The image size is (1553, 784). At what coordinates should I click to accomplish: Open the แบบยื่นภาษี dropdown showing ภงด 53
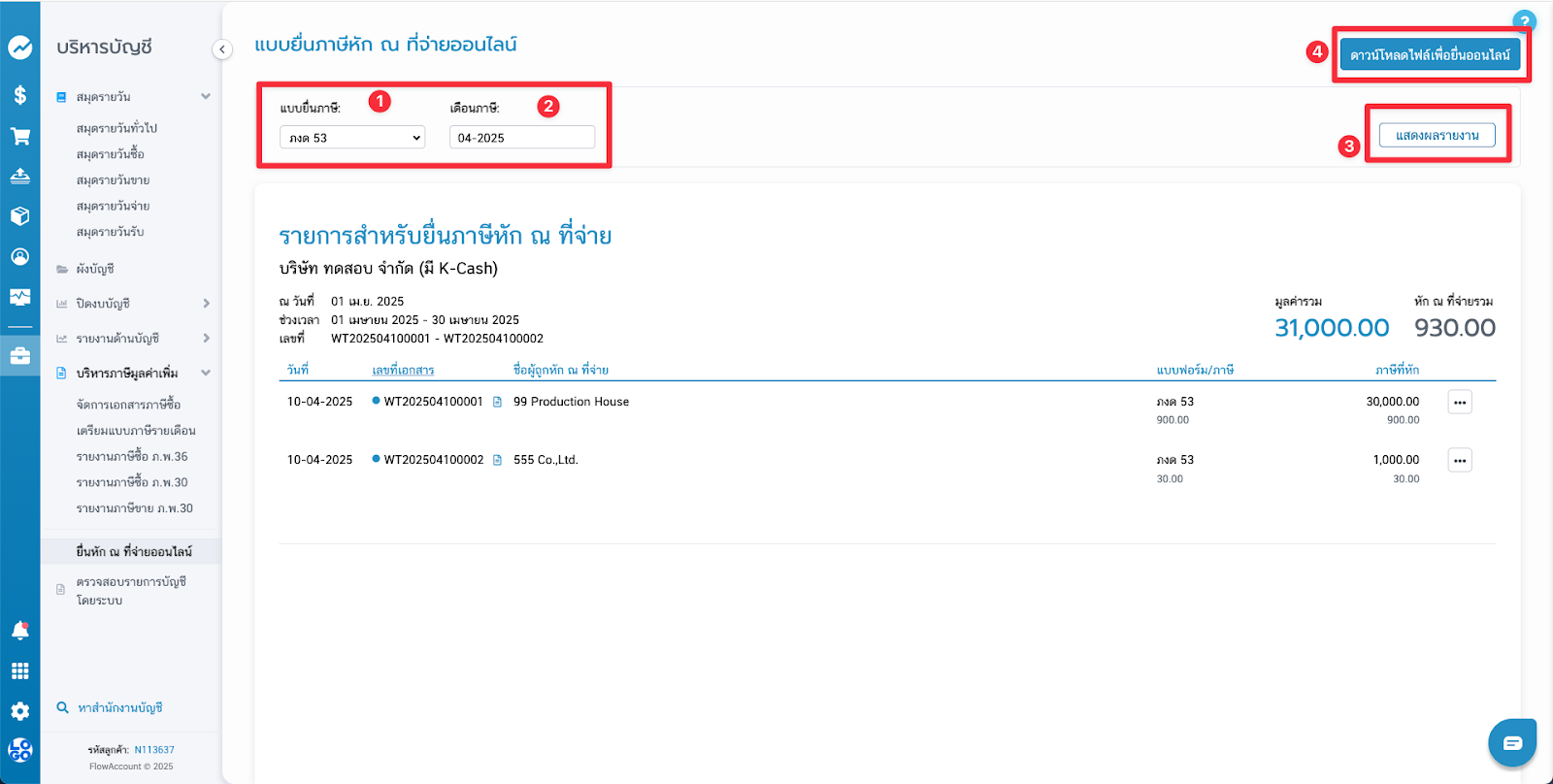click(x=352, y=138)
